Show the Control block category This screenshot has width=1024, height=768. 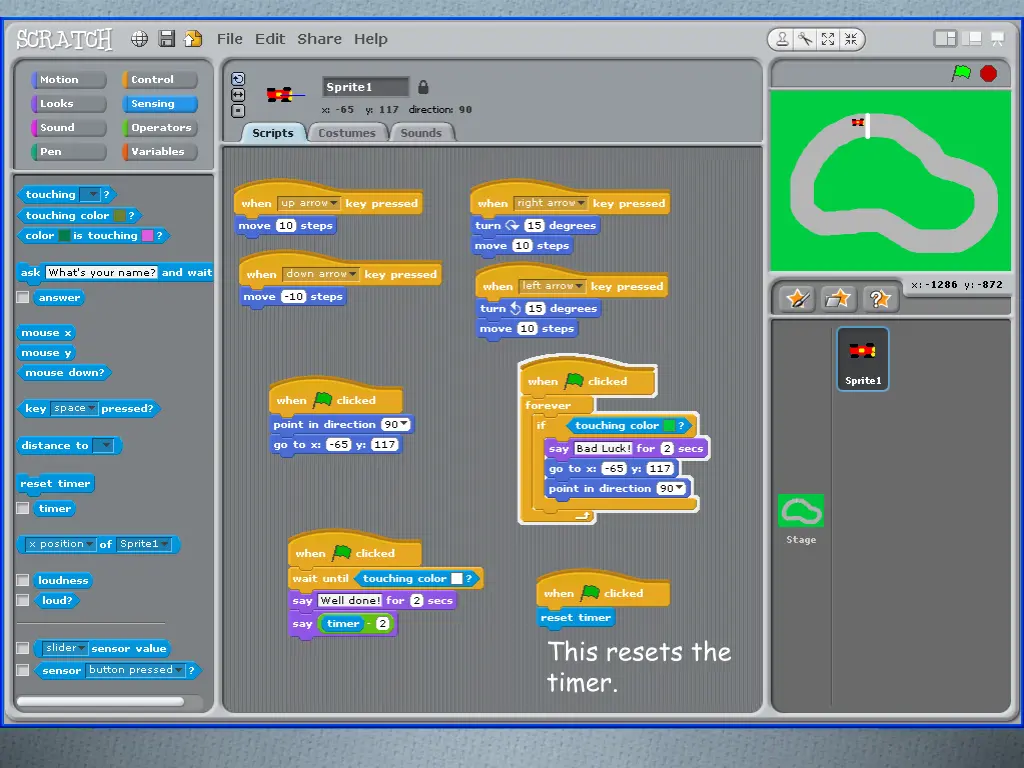point(159,80)
